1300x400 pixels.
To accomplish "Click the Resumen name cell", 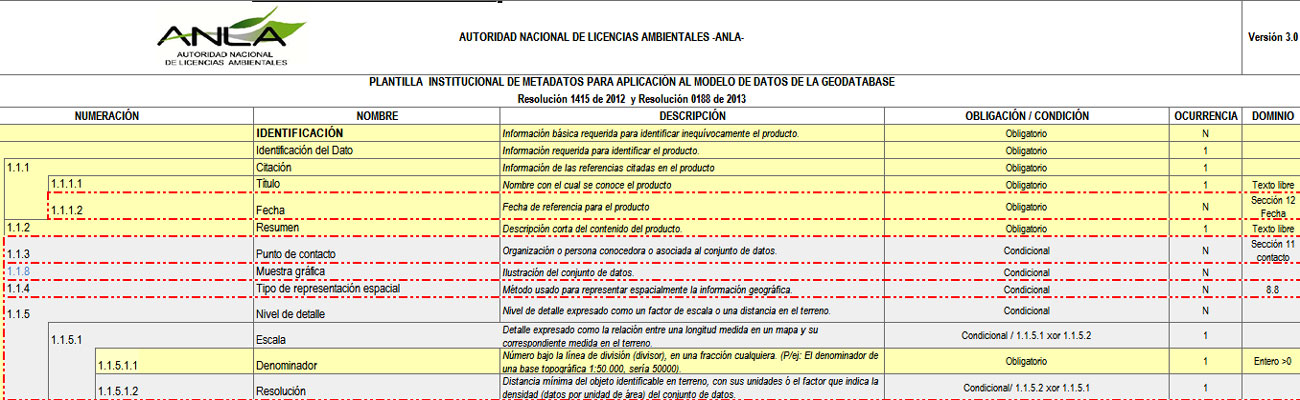I will [x=277, y=229].
